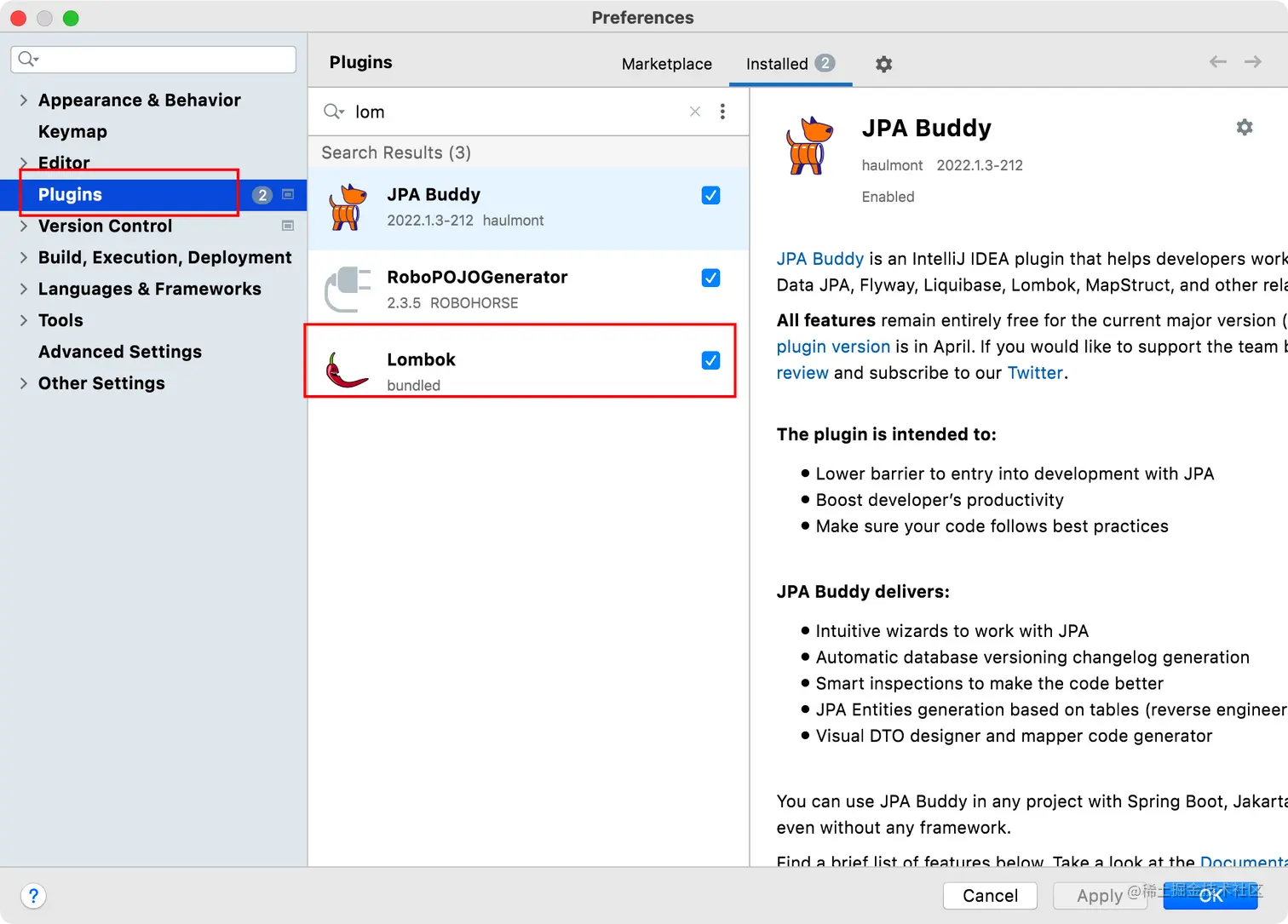Click the large JPA Buddy logo in details
Image resolution: width=1288 pixels, height=924 pixels.
(808, 146)
